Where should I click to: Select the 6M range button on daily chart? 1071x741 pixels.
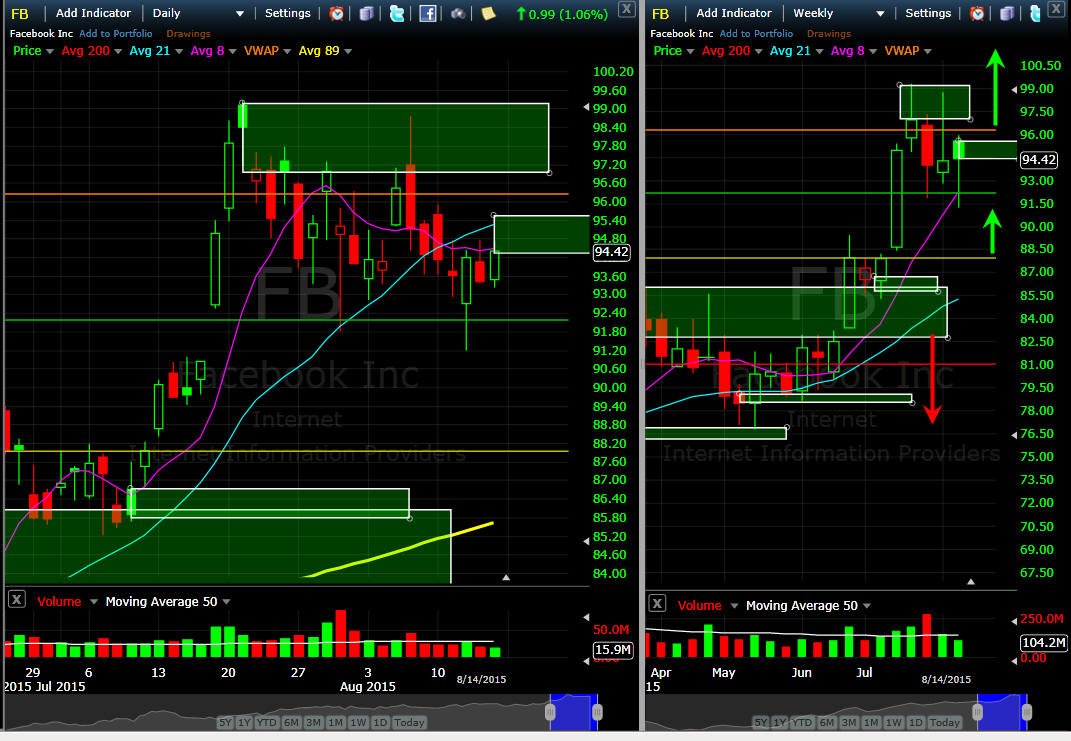[291, 723]
